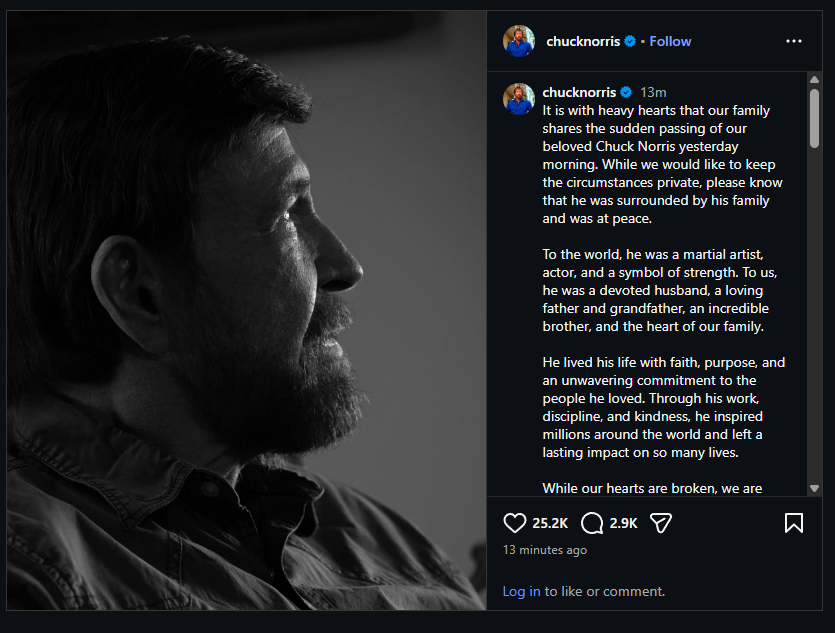Viewport: 835px width, 633px height.
Task: Click the profile avatar in the post header
Action: coord(519,41)
